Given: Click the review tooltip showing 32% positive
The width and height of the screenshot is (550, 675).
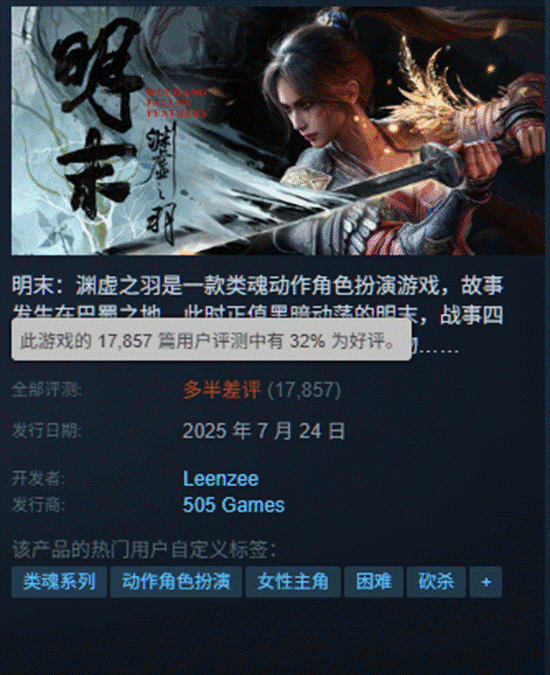Looking at the screenshot, I should [x=211, y=340].
